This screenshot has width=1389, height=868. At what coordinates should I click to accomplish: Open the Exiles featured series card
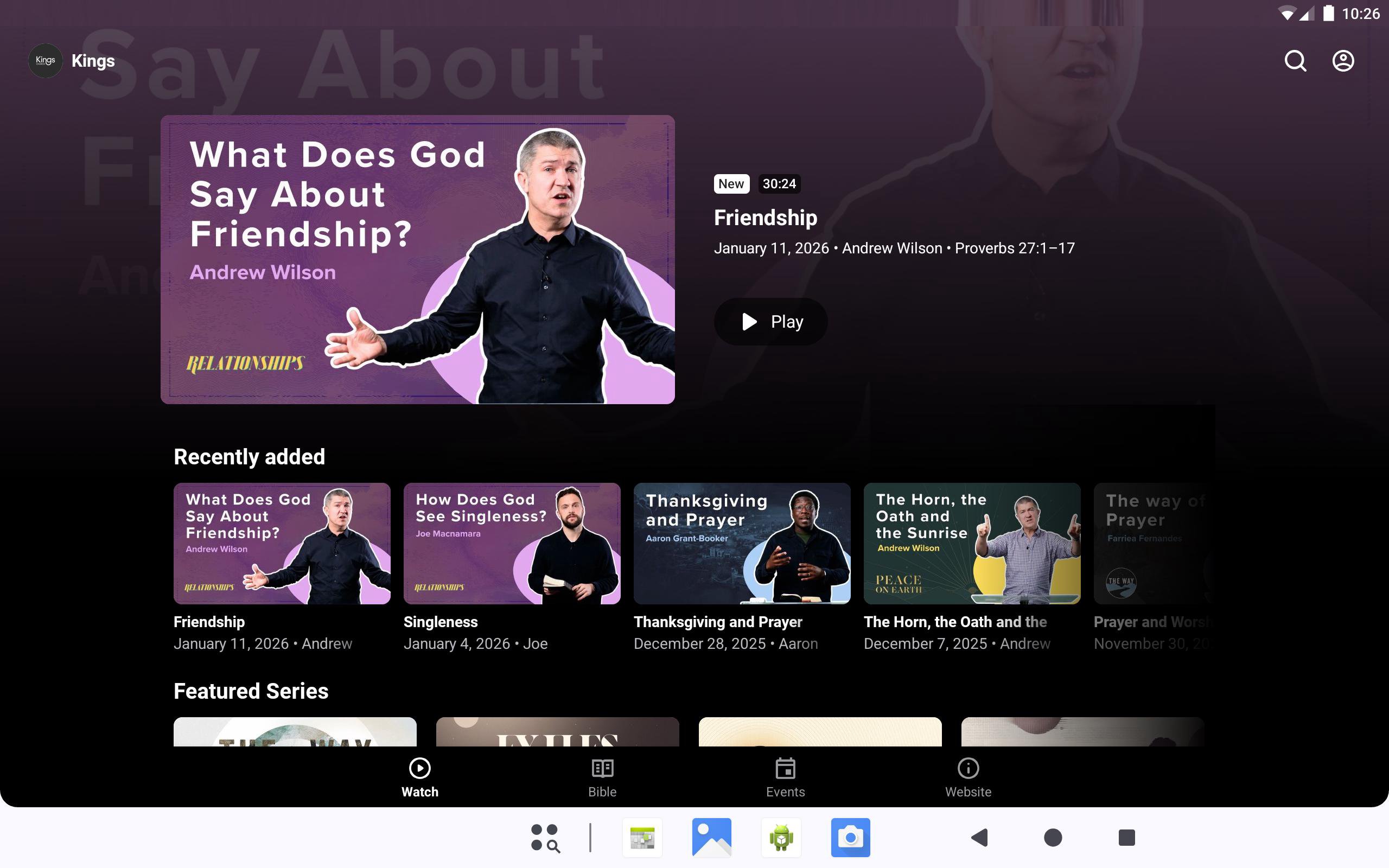557,732
